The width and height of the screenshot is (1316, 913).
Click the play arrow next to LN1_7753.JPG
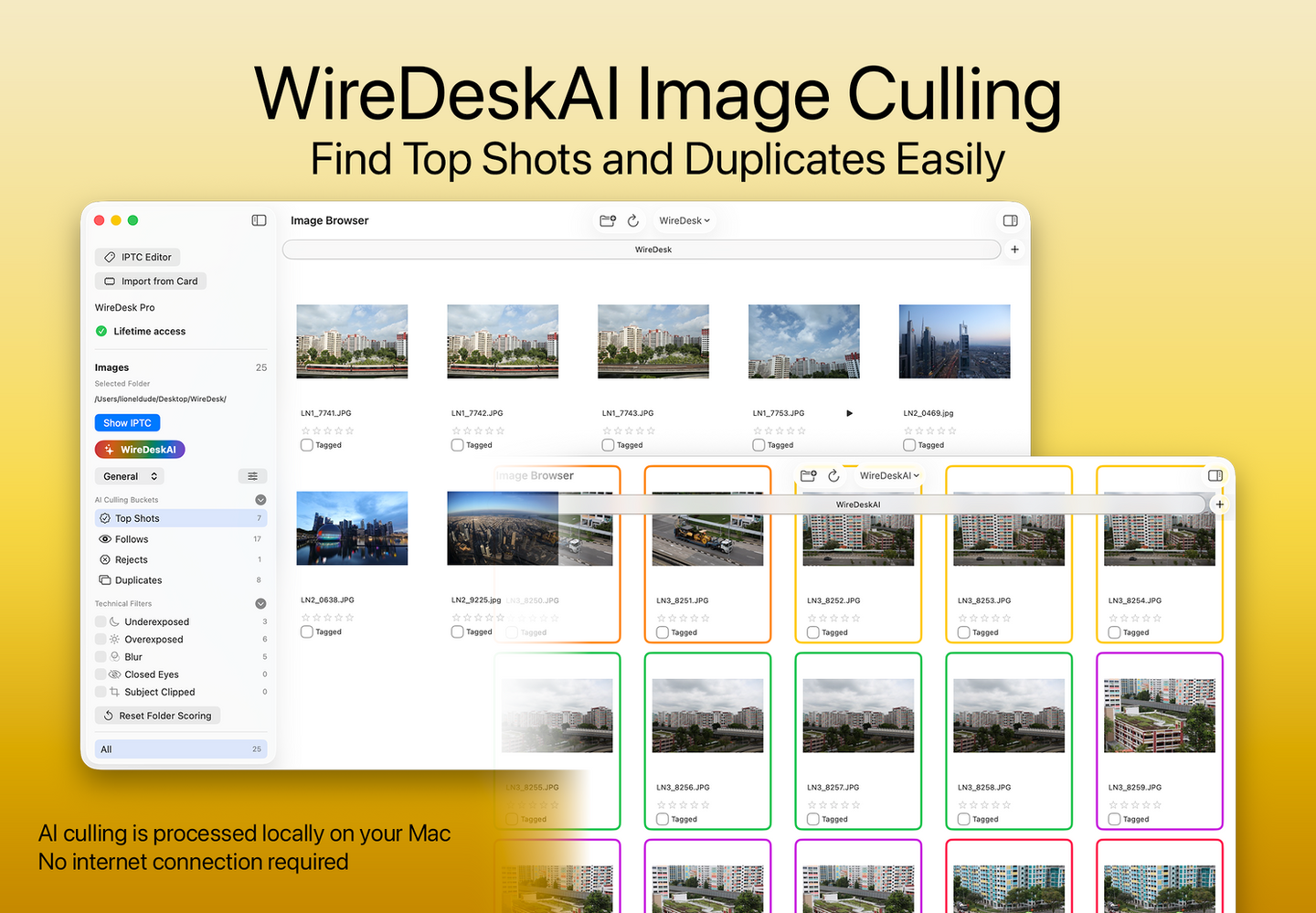pyautogui.click(x=849, y=413)
